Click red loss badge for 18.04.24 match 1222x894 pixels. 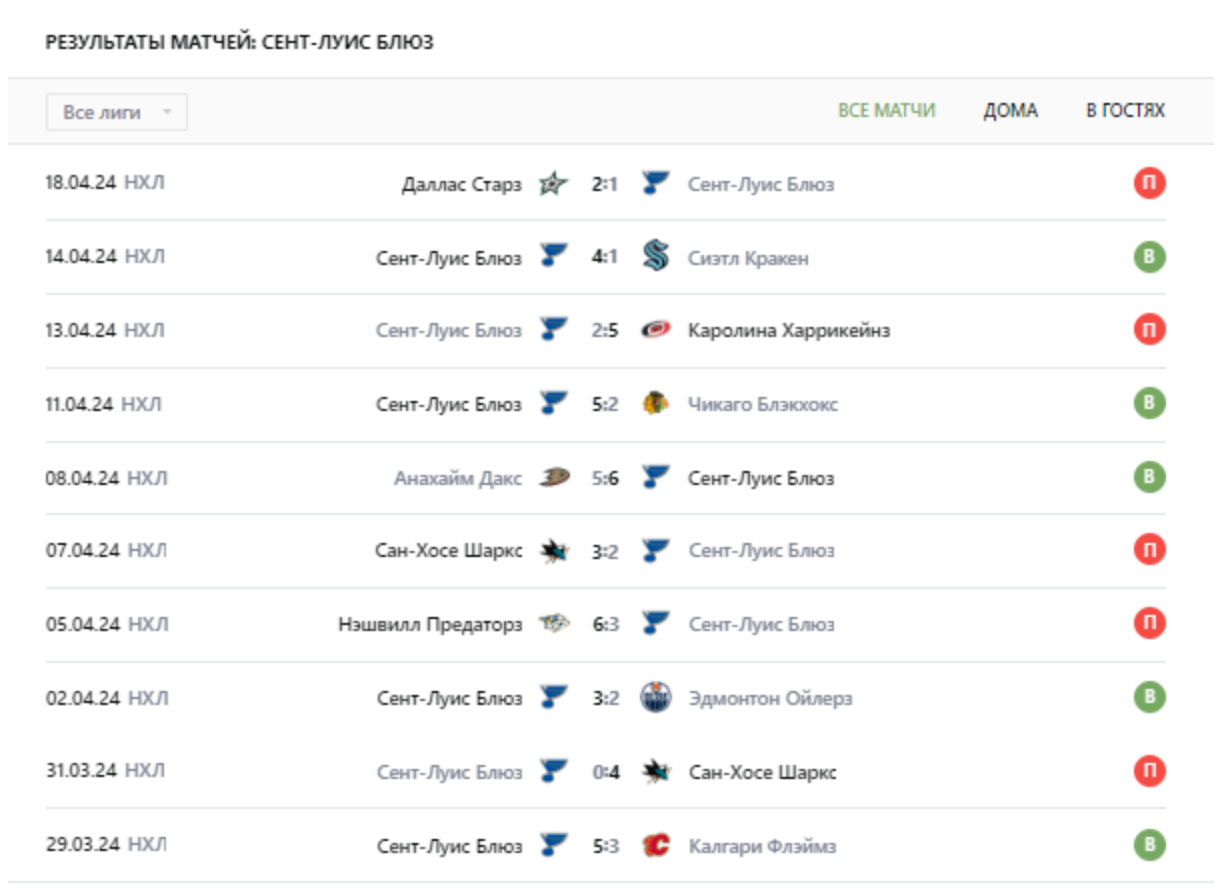tap(1149, 184)
